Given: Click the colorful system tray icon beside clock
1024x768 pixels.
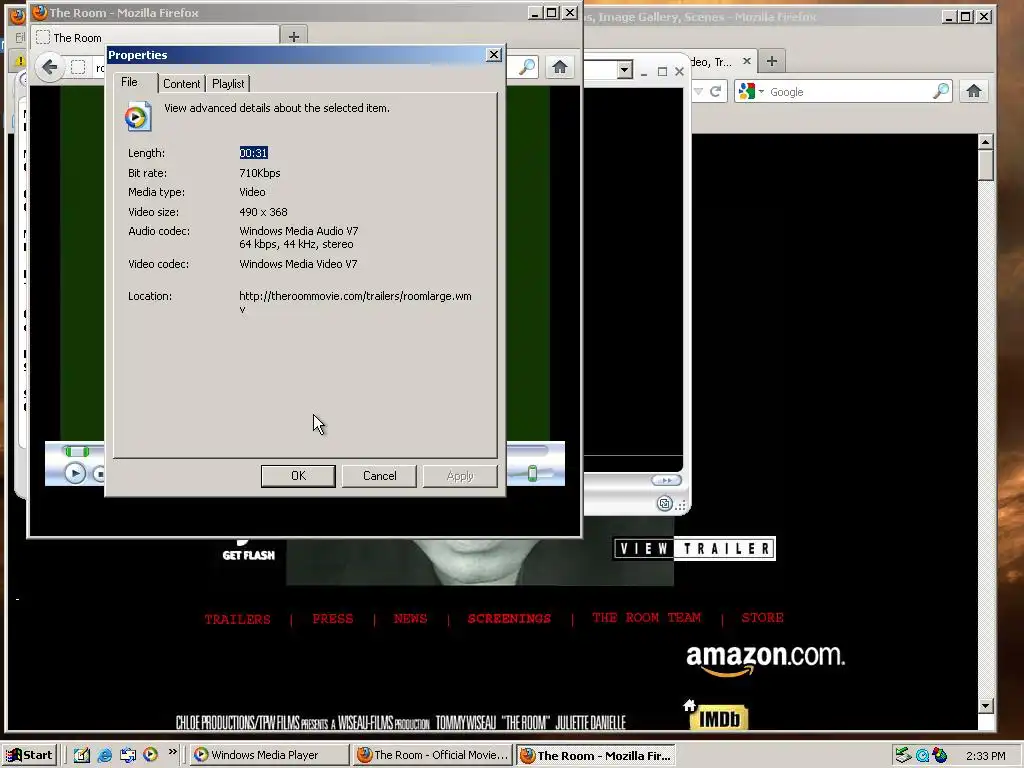Looking at the screenshot, I should point(940,756).
